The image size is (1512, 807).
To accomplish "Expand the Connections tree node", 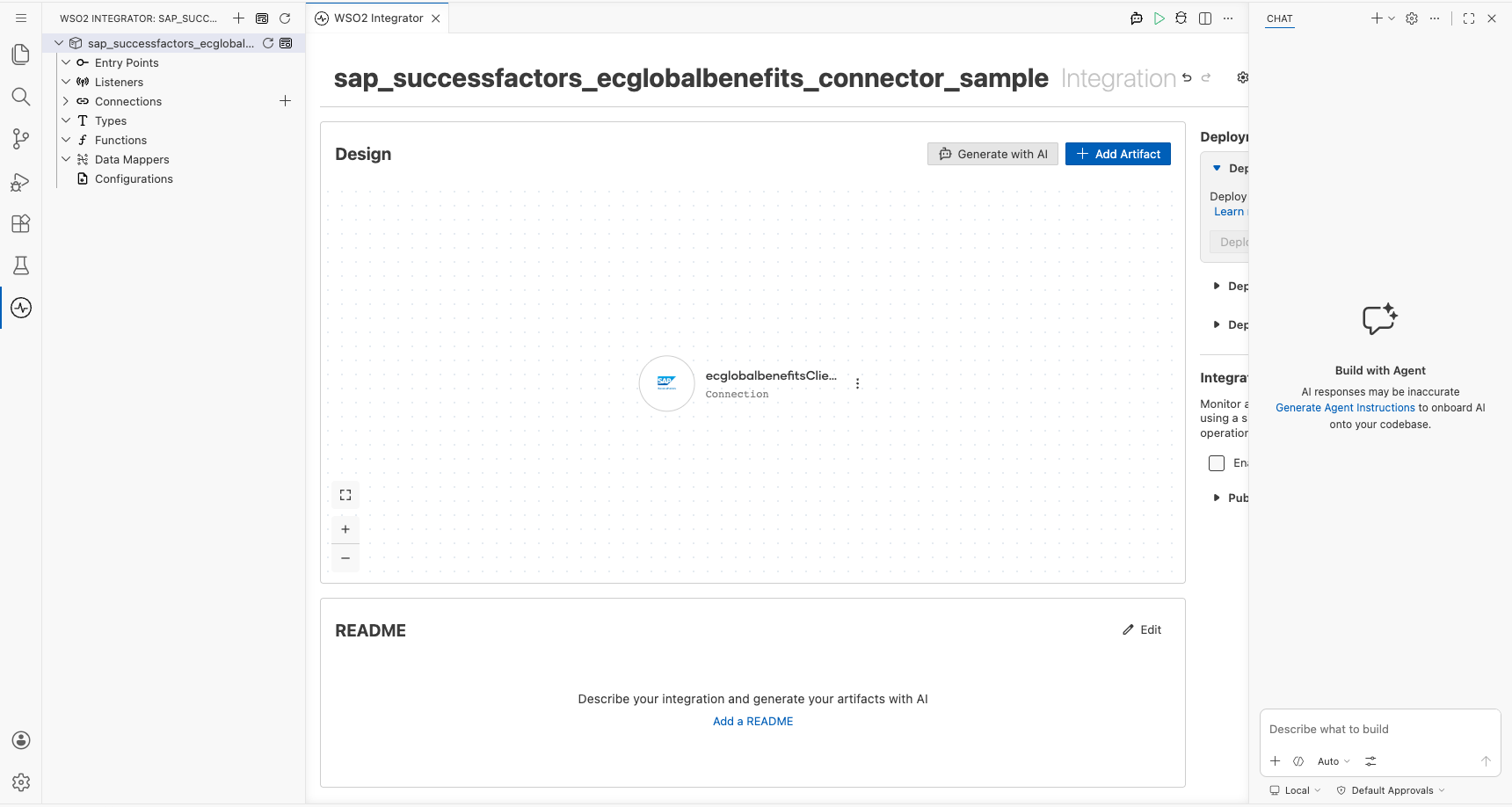I will coord(66,101).
